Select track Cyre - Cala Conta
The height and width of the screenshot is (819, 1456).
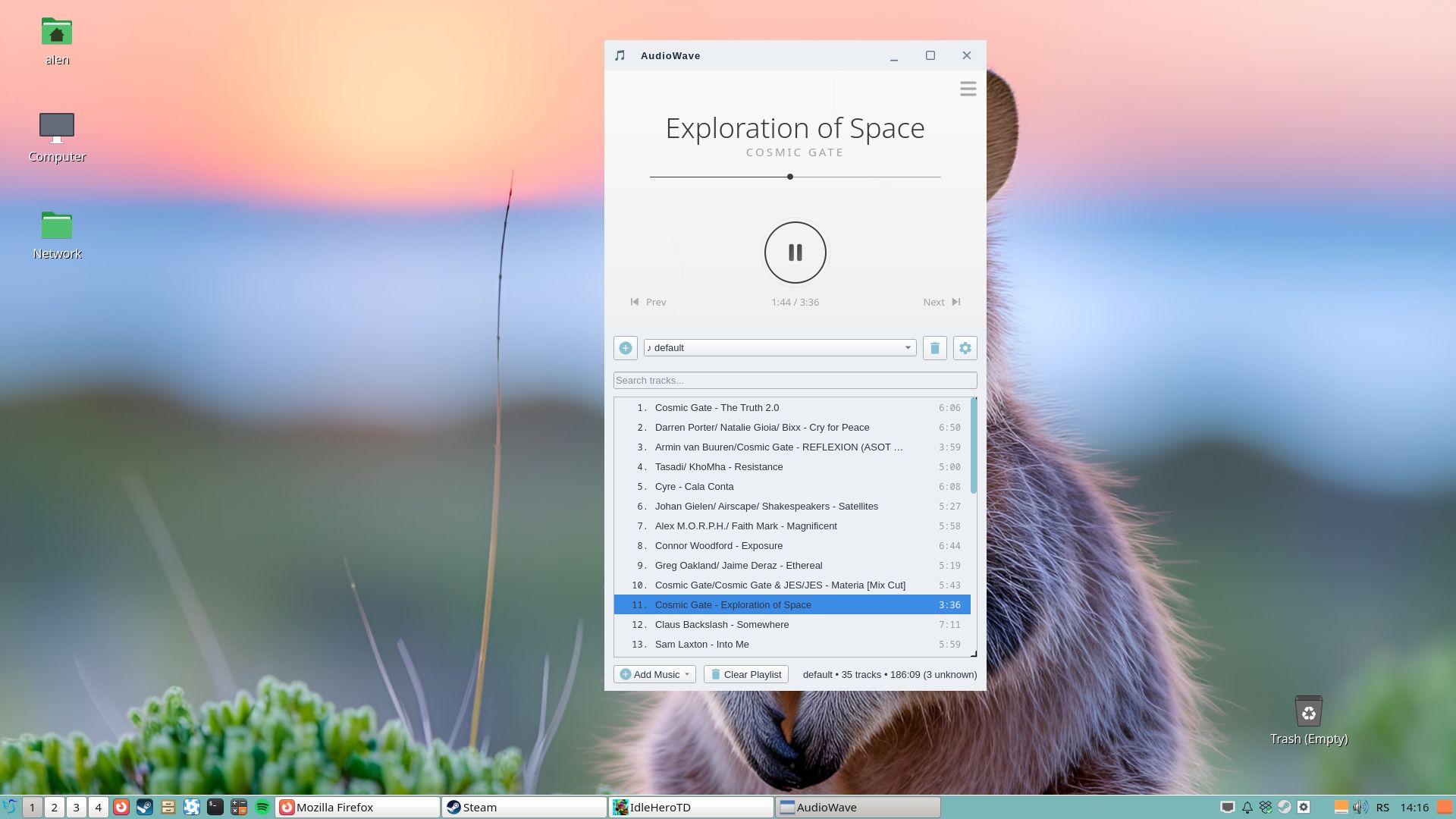point(694,487)
